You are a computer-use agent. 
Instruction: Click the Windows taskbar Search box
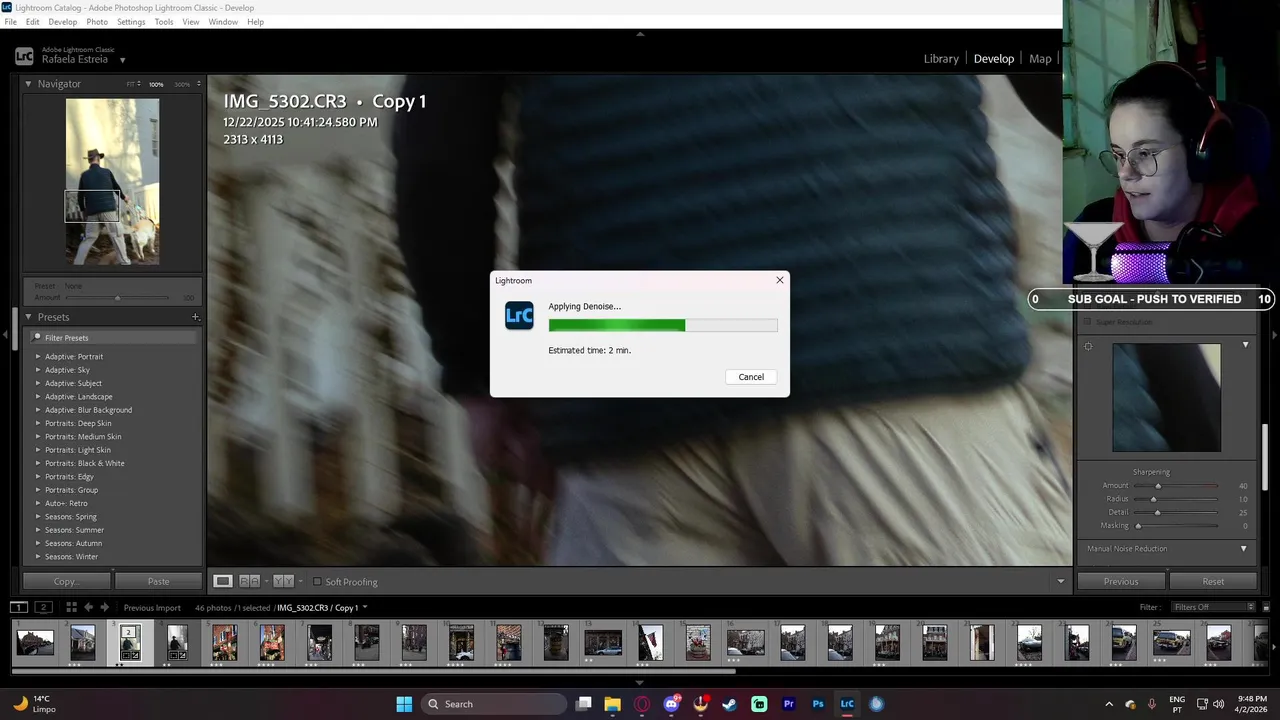pos(492,704)
